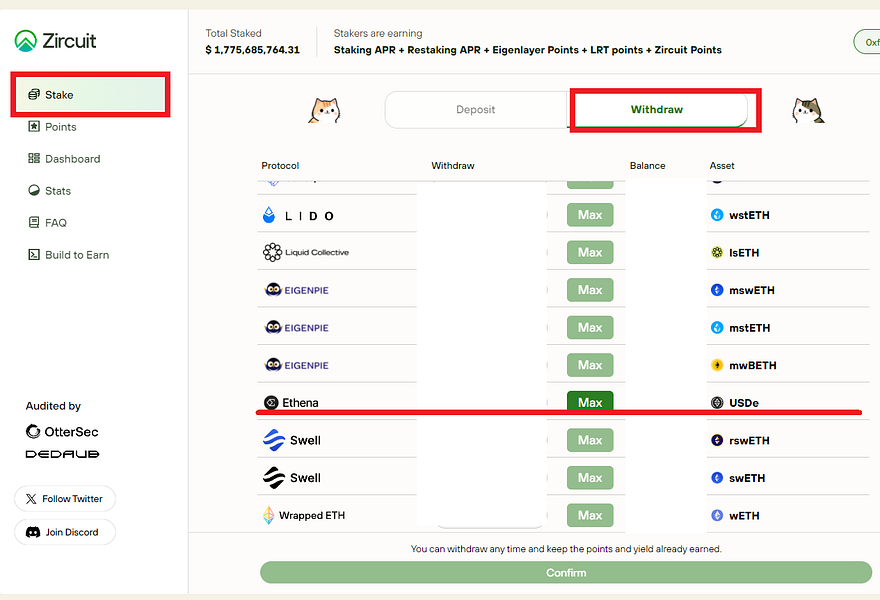Click Max for Wrapped ETH
880x600 pixels.
coord(590,515)
